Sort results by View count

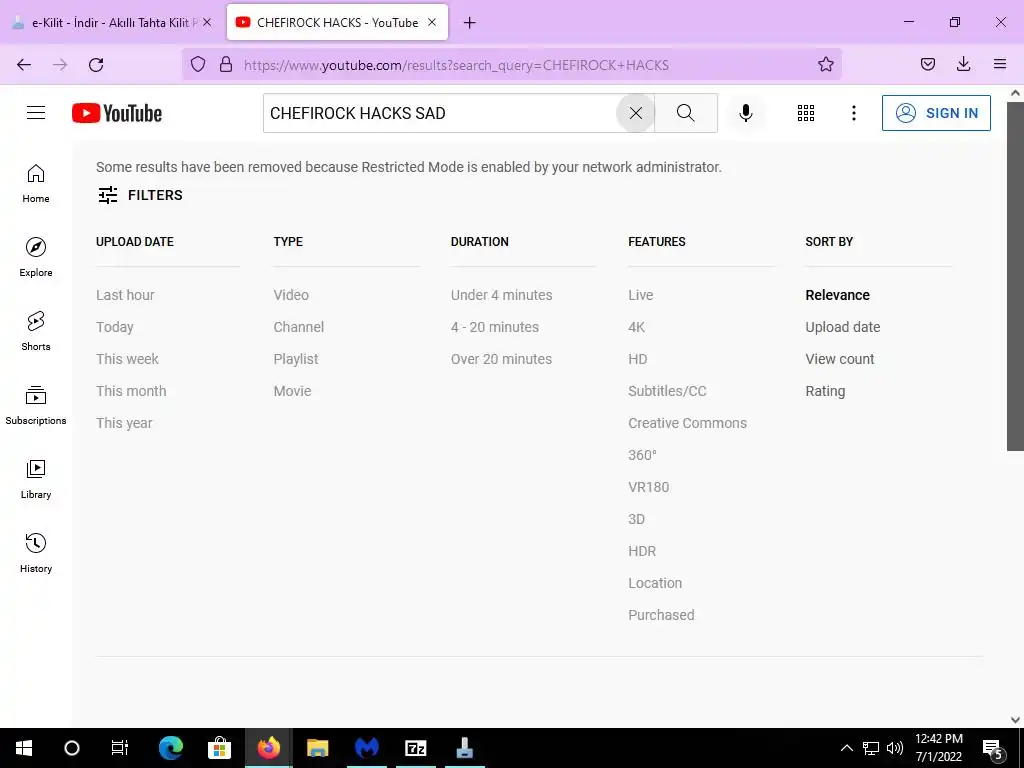840,359
